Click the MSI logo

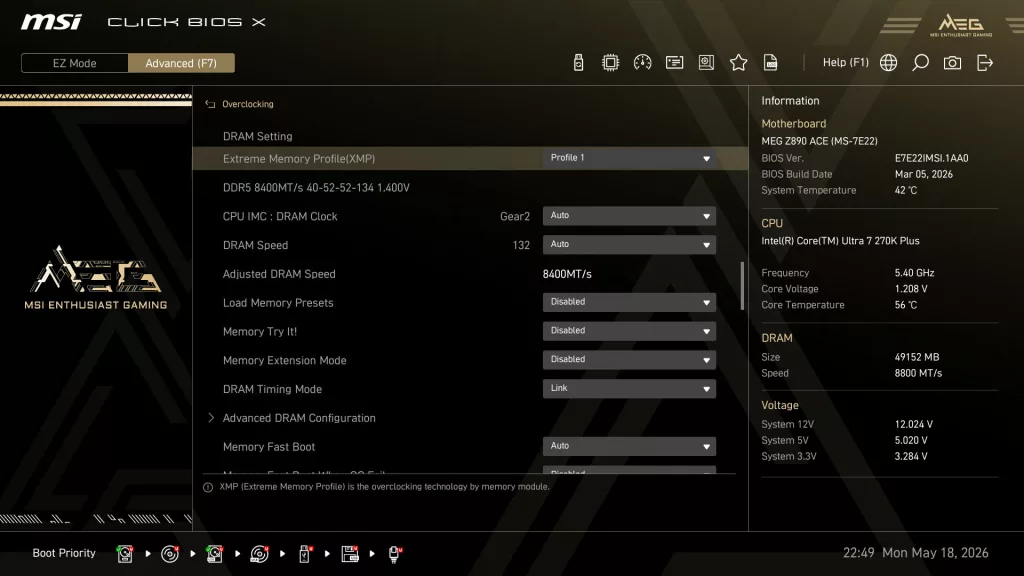(x=51, y=22)
